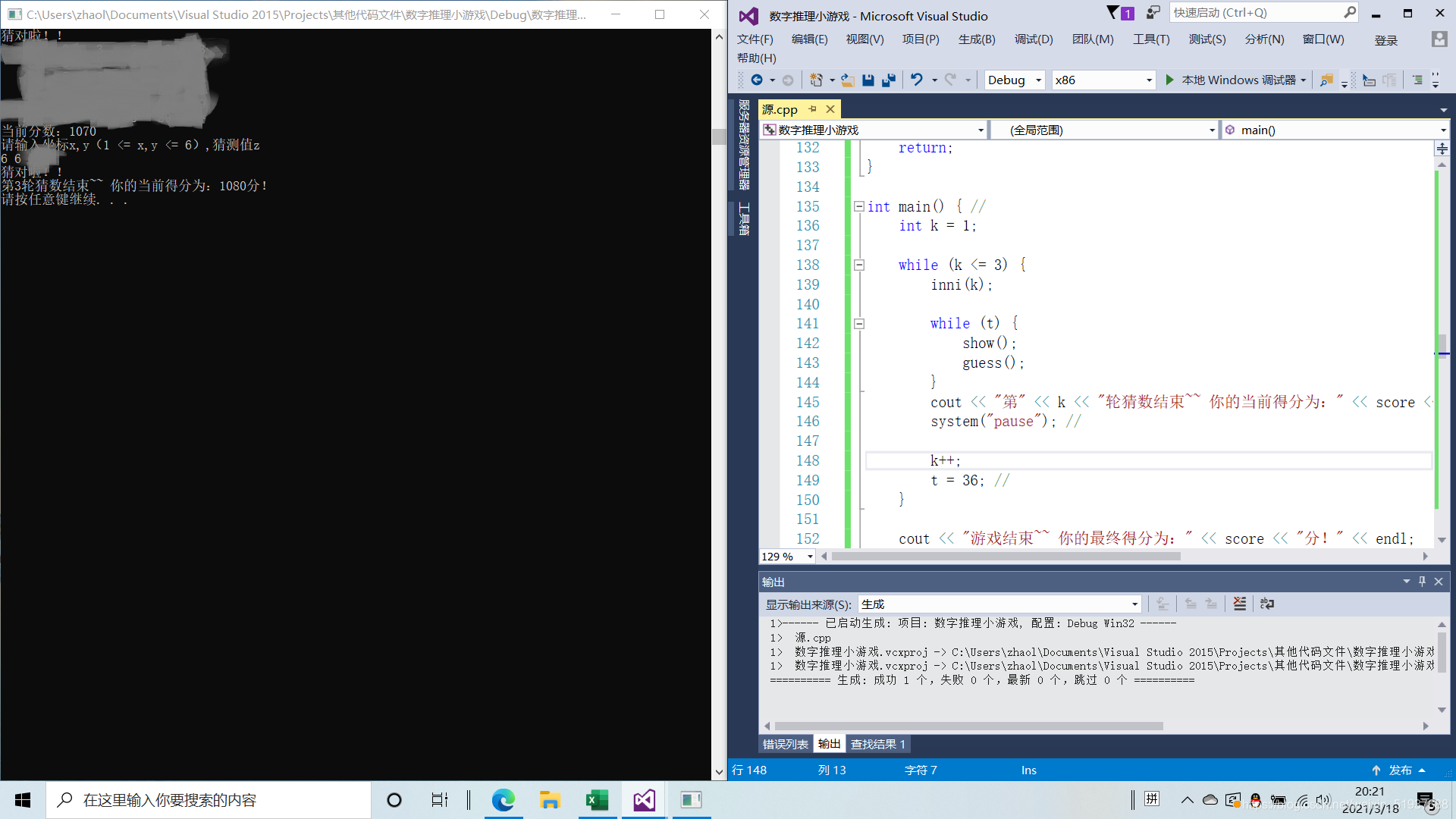The height and width of the screenshot is (819, 1456).
Task: Toggle the pin on the 源.cpp tab
Action: click(812, 109)
